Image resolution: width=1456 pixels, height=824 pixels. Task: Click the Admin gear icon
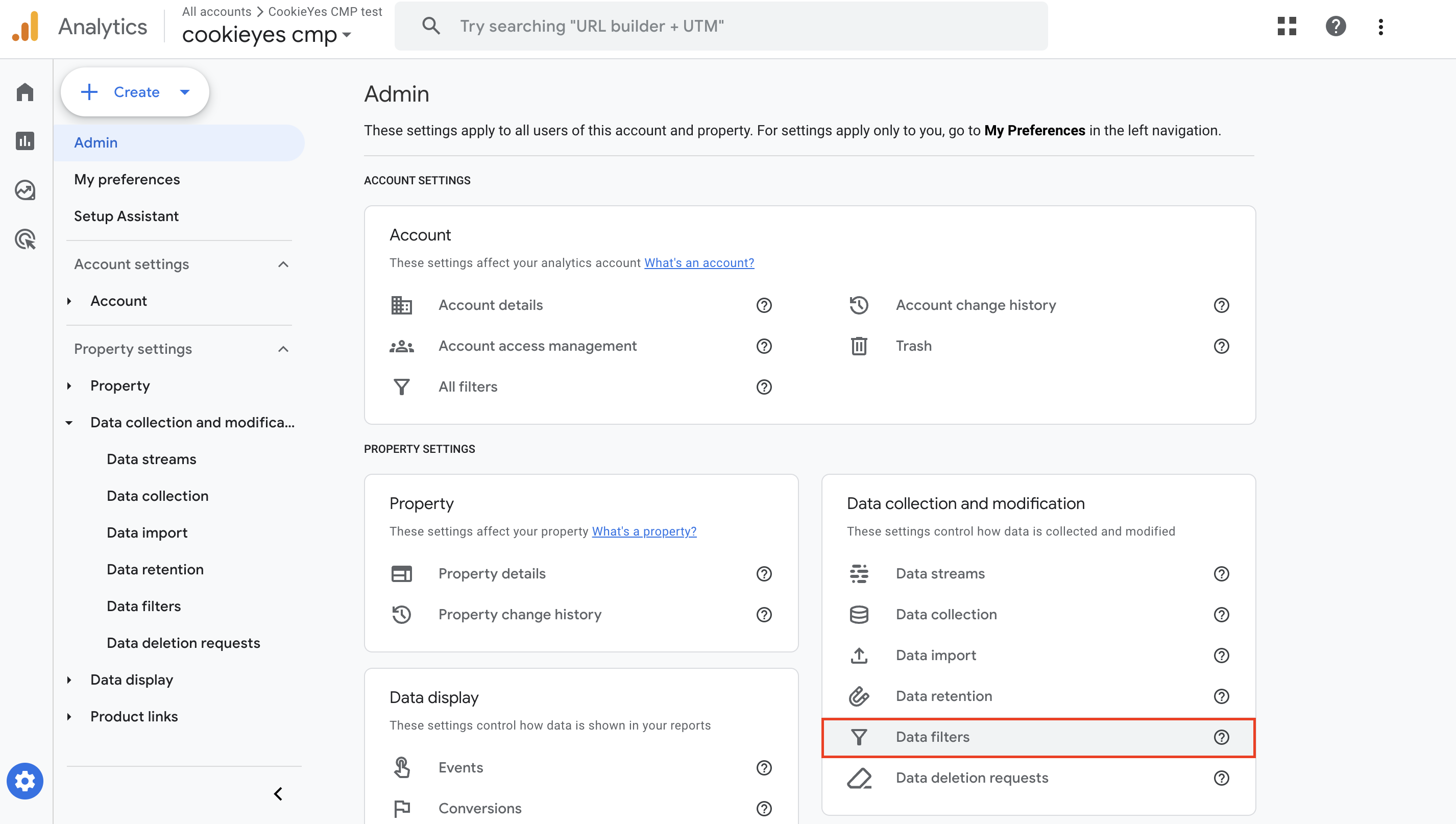(25, 781)
